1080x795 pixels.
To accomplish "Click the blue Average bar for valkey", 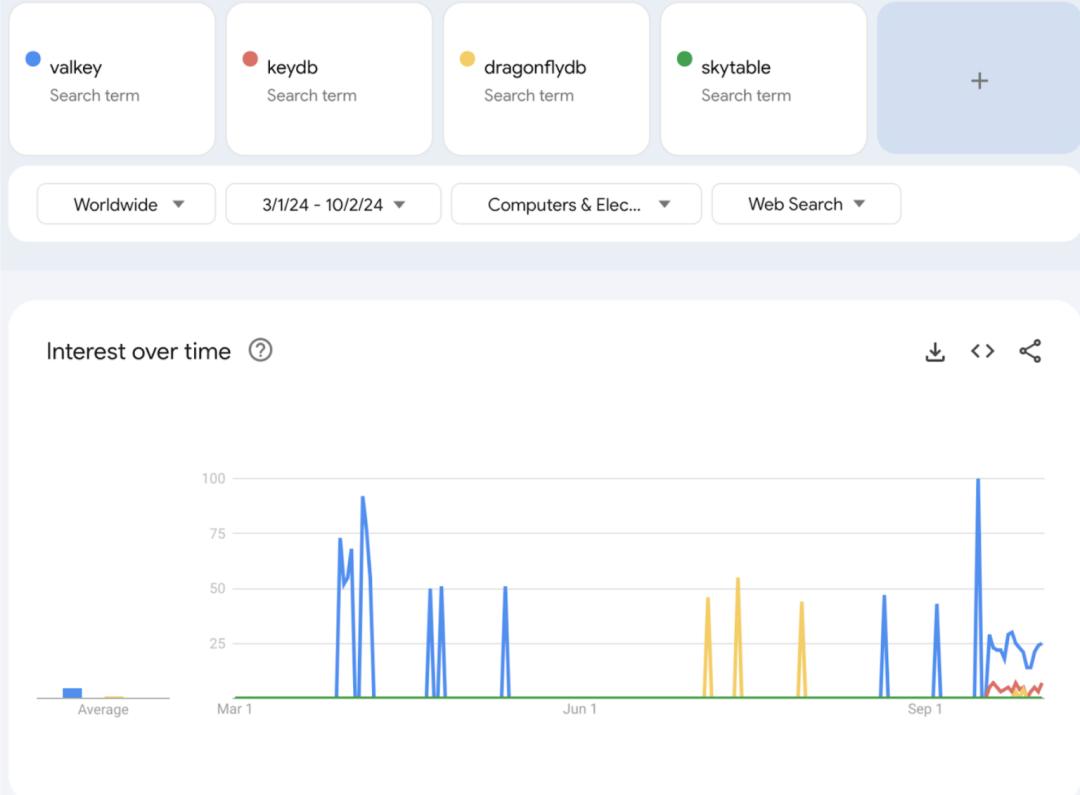I will 72,693.
